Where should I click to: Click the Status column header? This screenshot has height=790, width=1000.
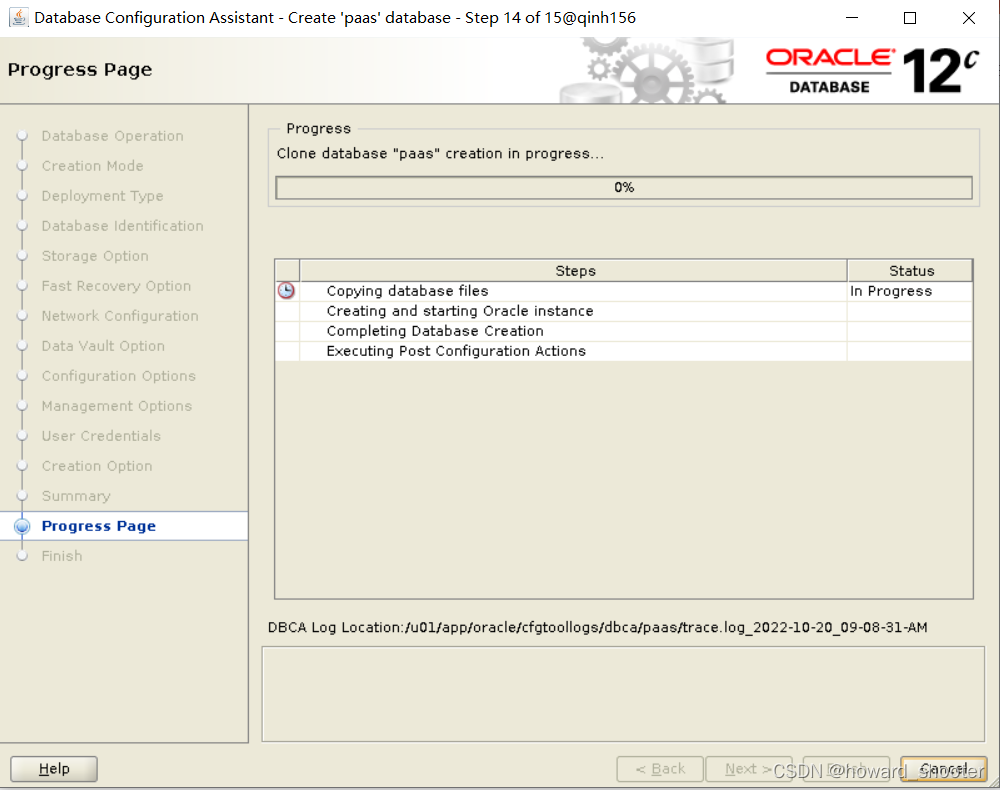(910, 270)
